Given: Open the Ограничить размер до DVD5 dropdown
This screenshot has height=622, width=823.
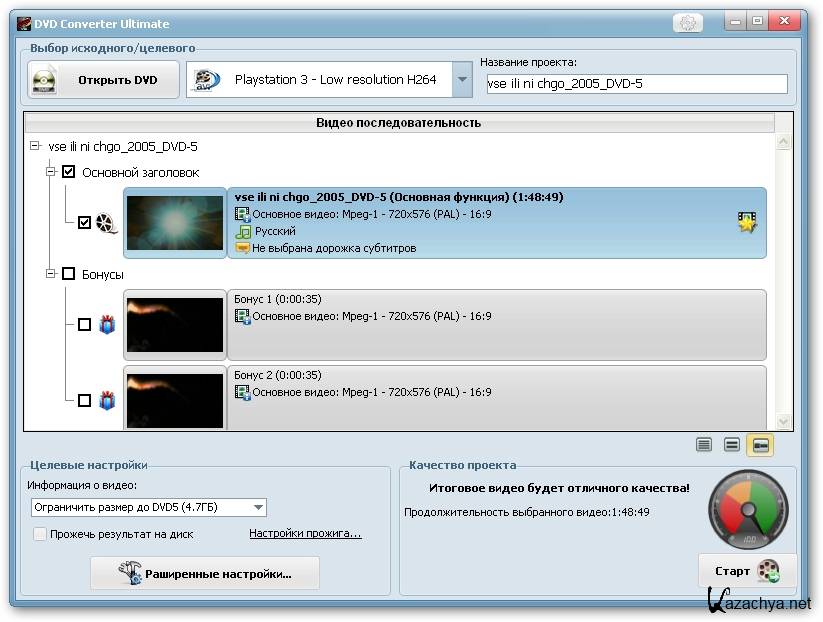Looking at the screenshot, I should tap(259, 508).
